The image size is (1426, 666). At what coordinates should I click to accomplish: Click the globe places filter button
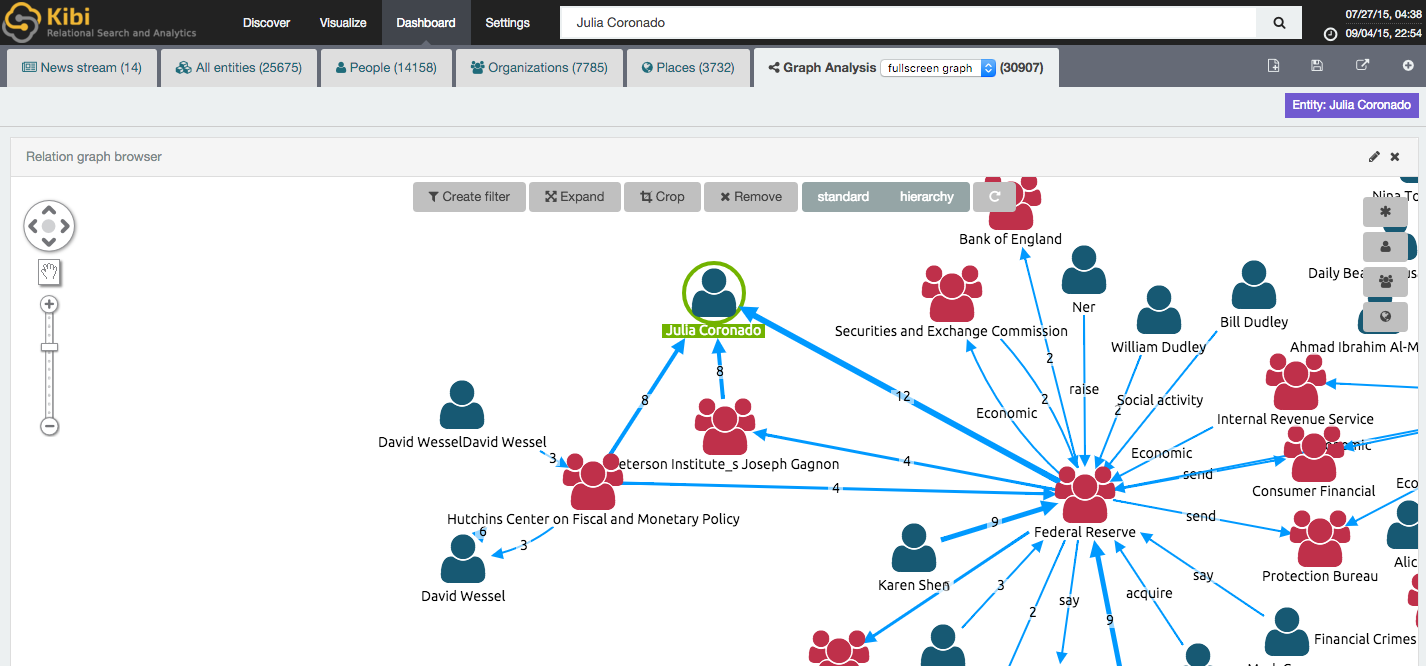coord(1385,317)
